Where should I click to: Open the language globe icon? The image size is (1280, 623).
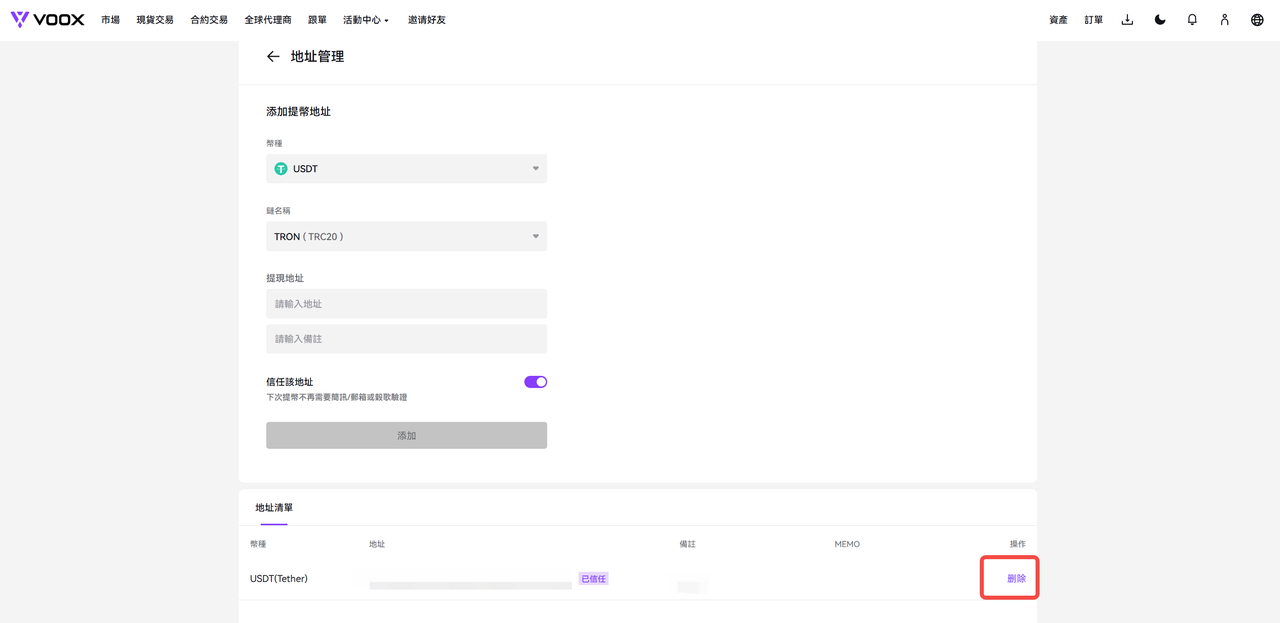tap(1257, 20)
